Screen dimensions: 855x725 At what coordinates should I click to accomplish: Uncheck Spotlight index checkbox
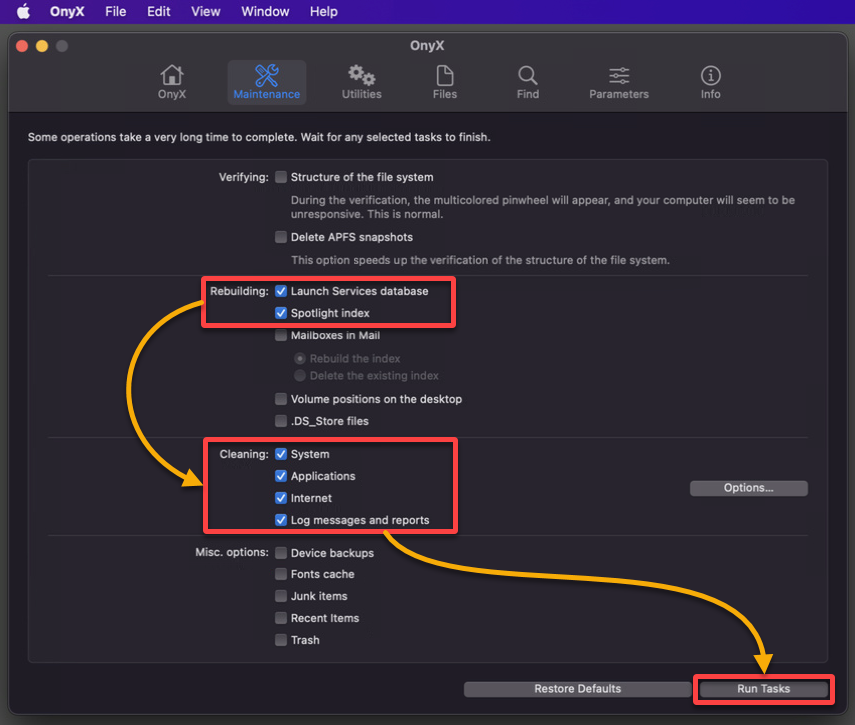click(x=281, y=313)
